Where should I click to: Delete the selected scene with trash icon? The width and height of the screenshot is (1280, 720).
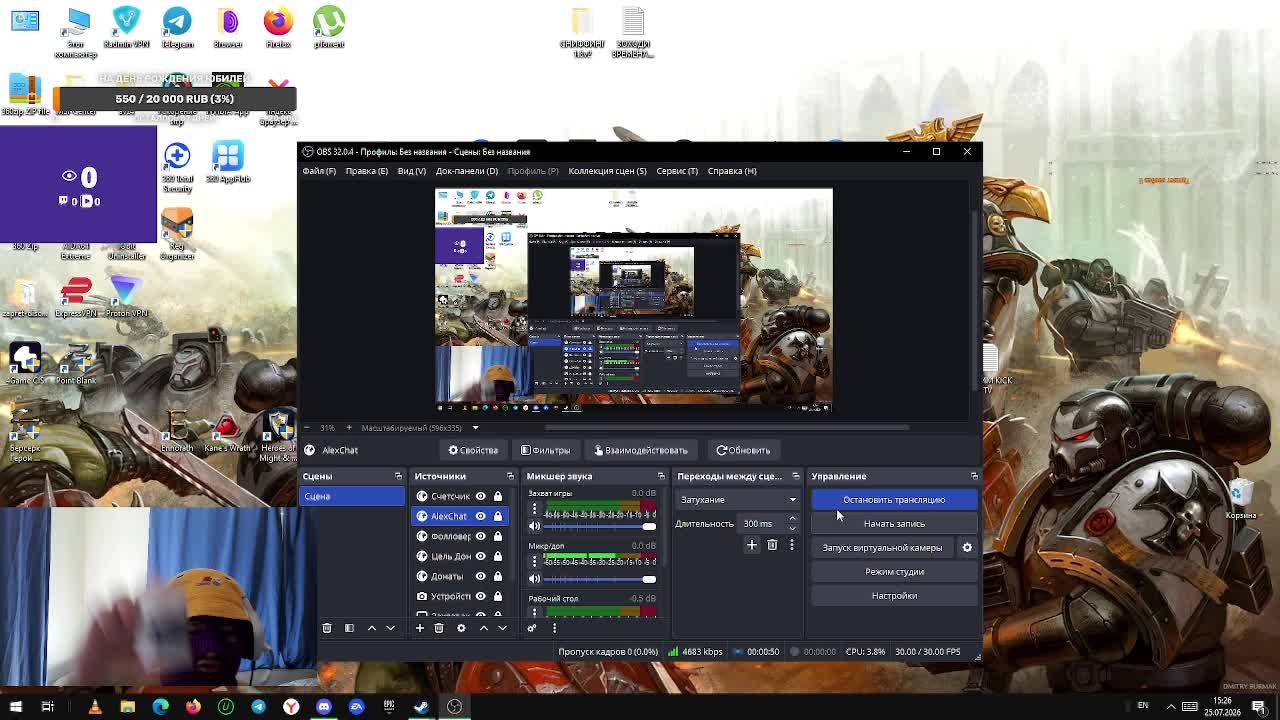coord(327,628)
